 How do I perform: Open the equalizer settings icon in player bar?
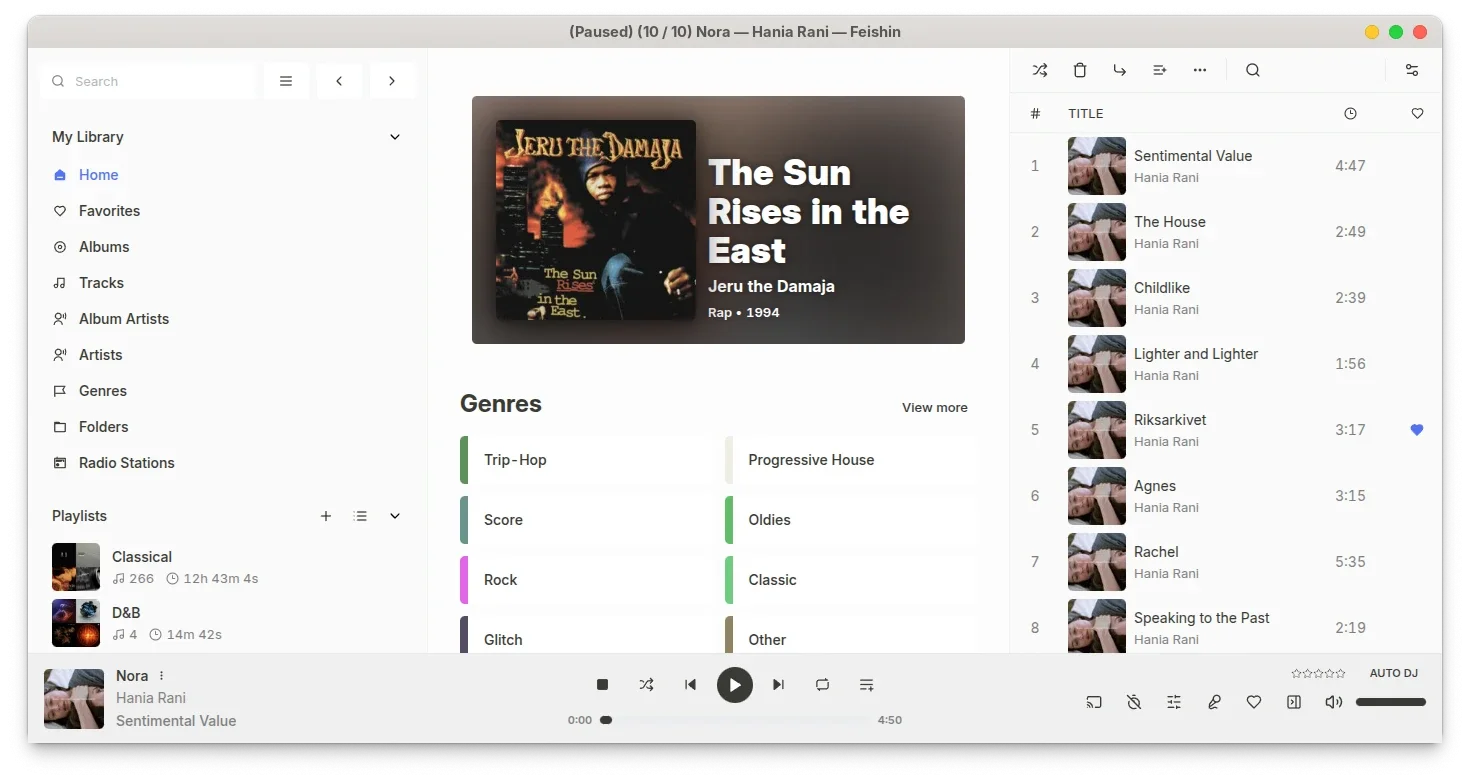(1174, 702)
